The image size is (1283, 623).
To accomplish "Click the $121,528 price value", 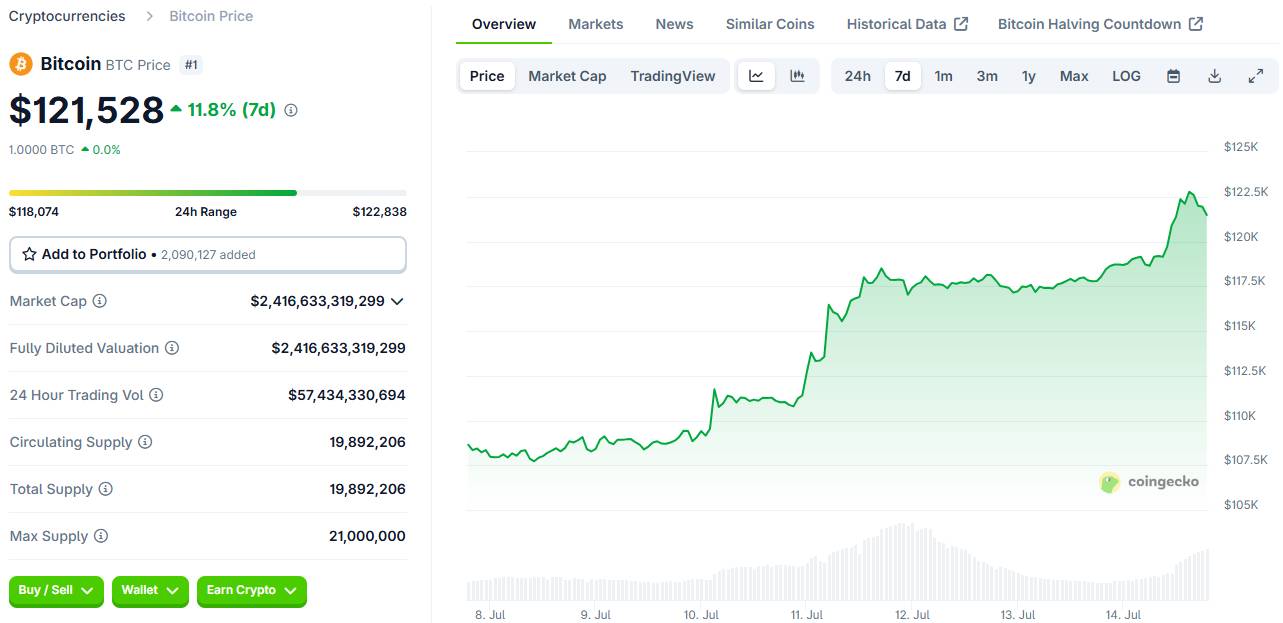I will tap(86, 110).
